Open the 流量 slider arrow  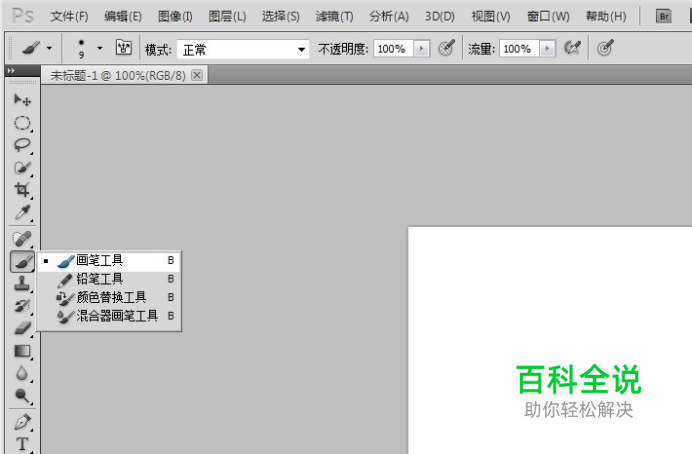(547, 49)
